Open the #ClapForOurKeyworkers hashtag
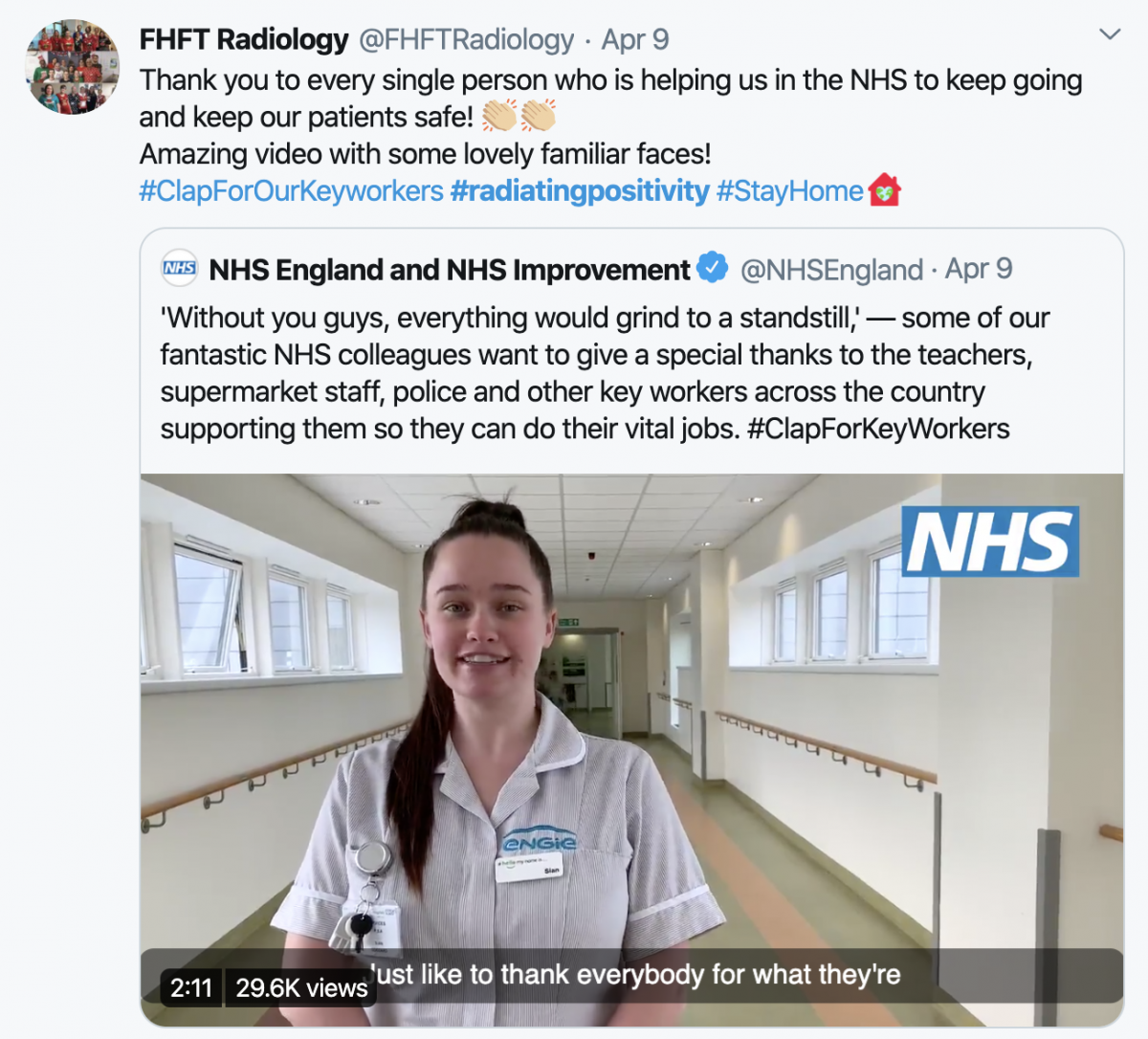The width and height of the screenshot is (1148, 1039). tap(292, 190)
